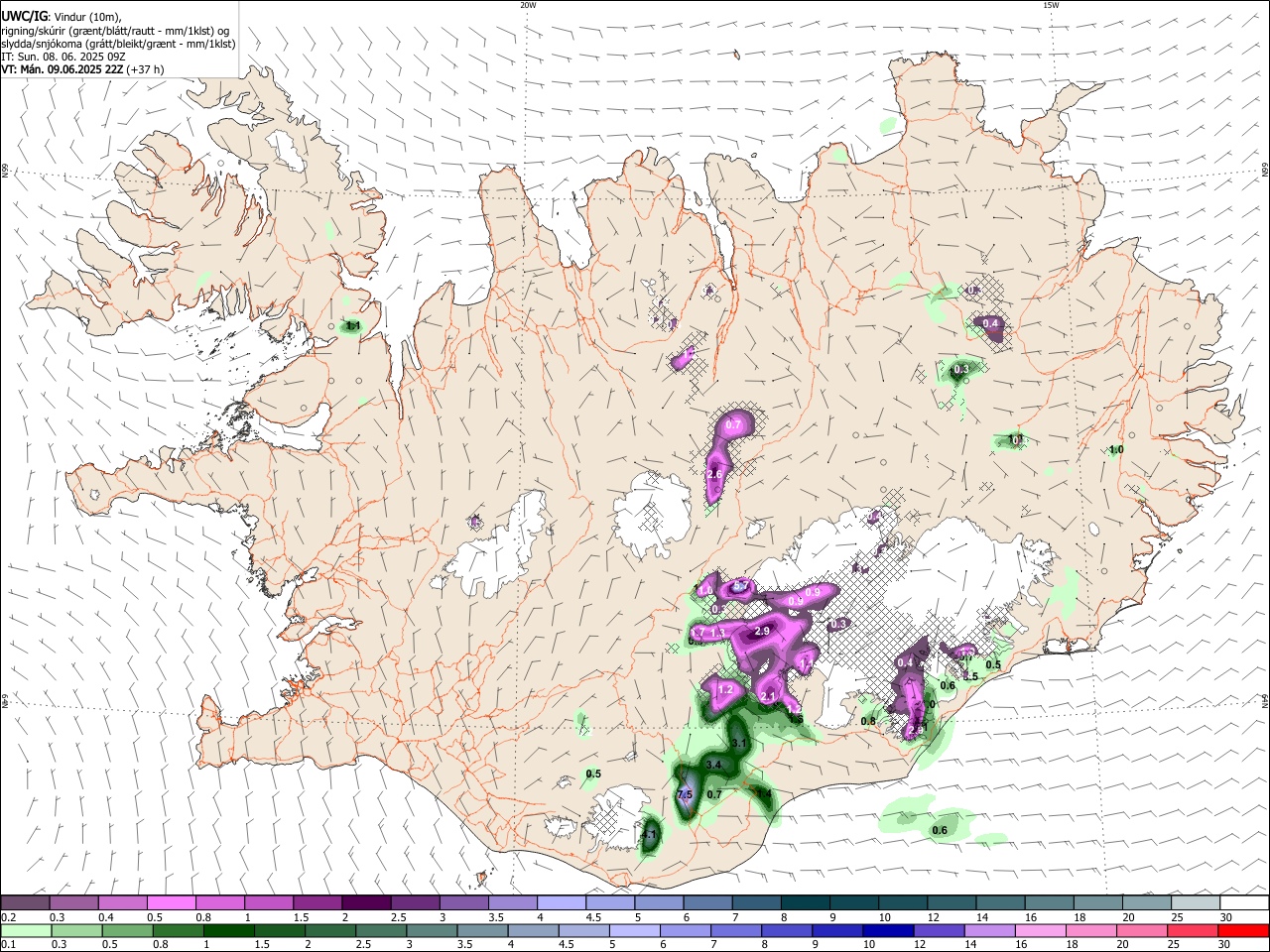
Task: Select the bright pink swatch between 0.5 and 0.8
Action: [x=171, y=902]
